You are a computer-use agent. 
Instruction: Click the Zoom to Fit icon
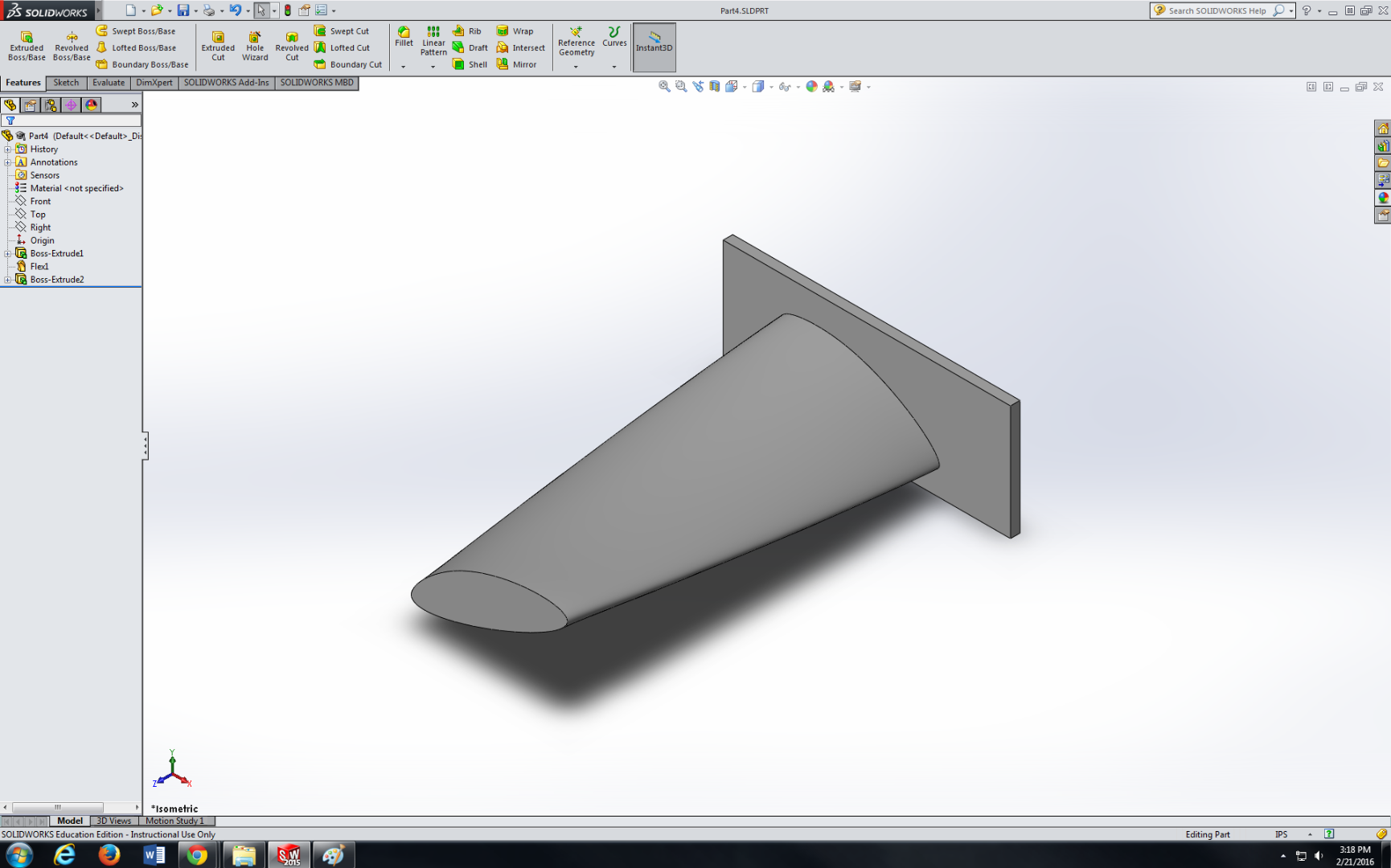click(x=665, y=86)
